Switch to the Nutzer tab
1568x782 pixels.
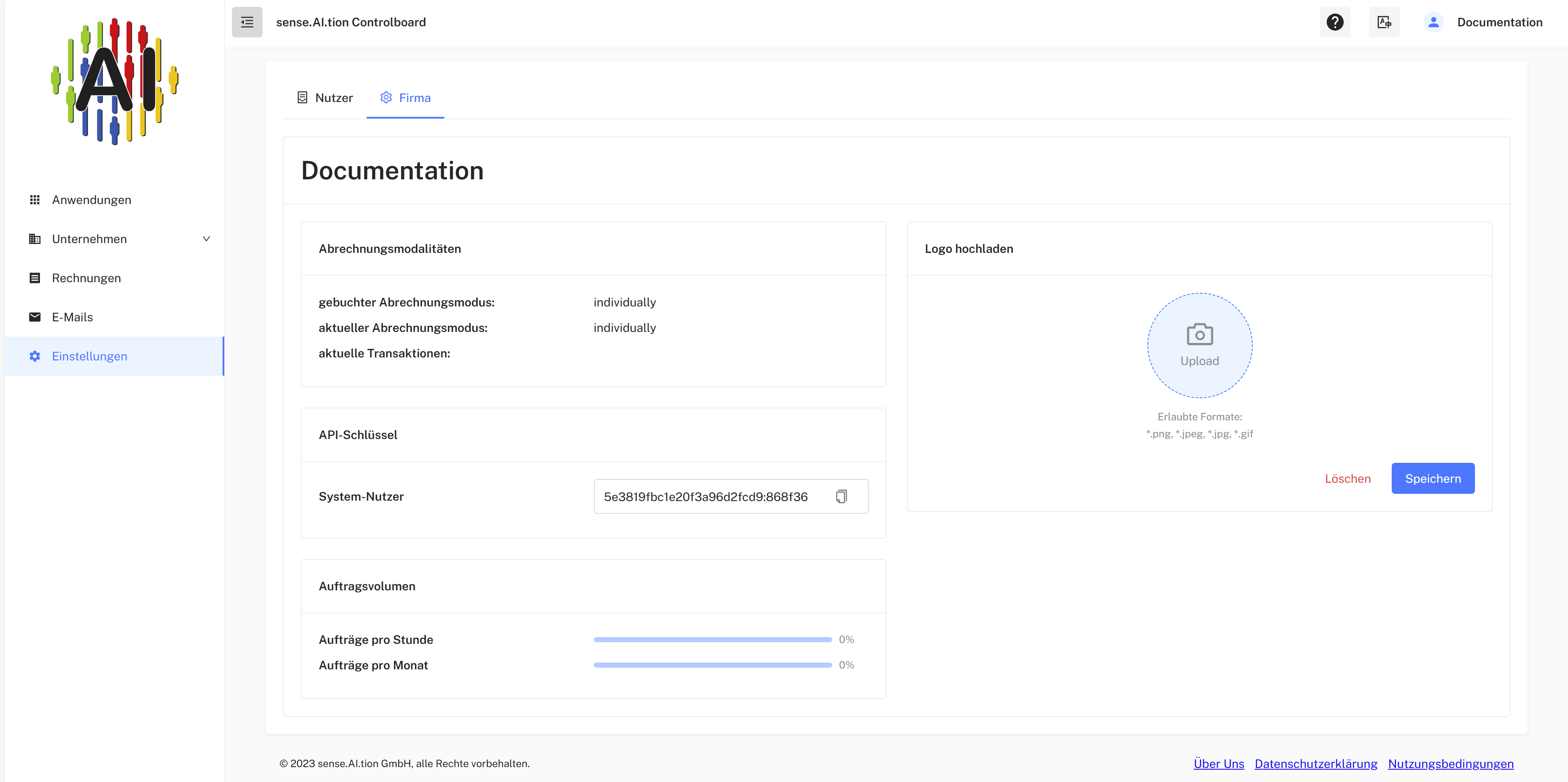pos(325,97)
